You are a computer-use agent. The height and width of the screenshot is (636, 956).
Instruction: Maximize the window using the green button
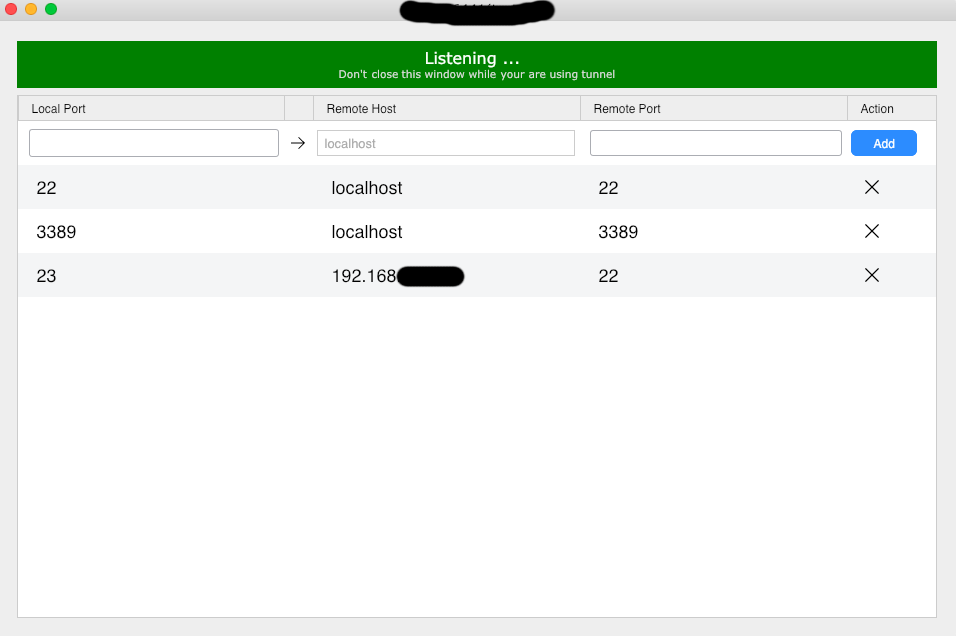click(x=51, y=9)
